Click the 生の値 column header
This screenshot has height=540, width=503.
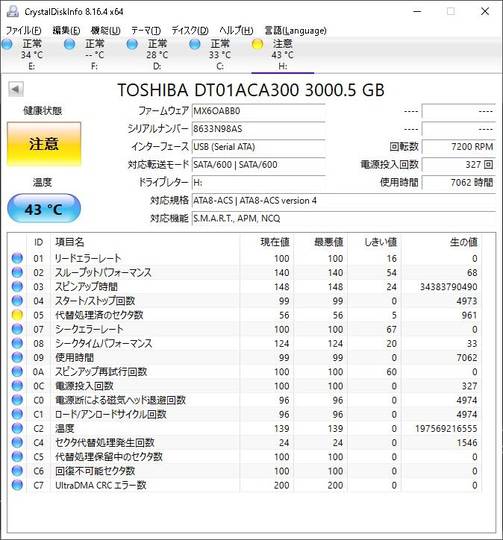click(463, 242)
